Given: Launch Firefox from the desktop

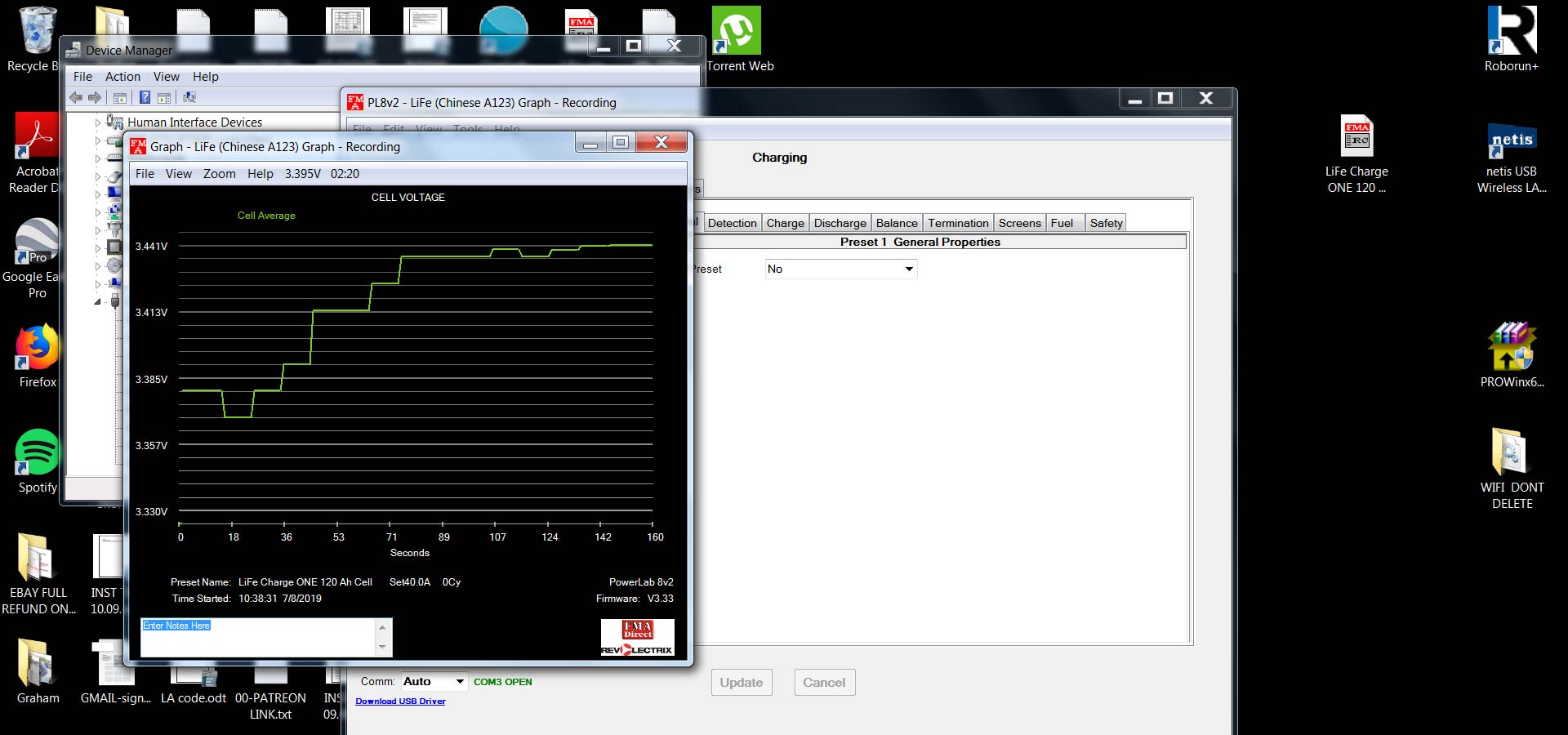Looking at the screenshot, I should [37, 349].
